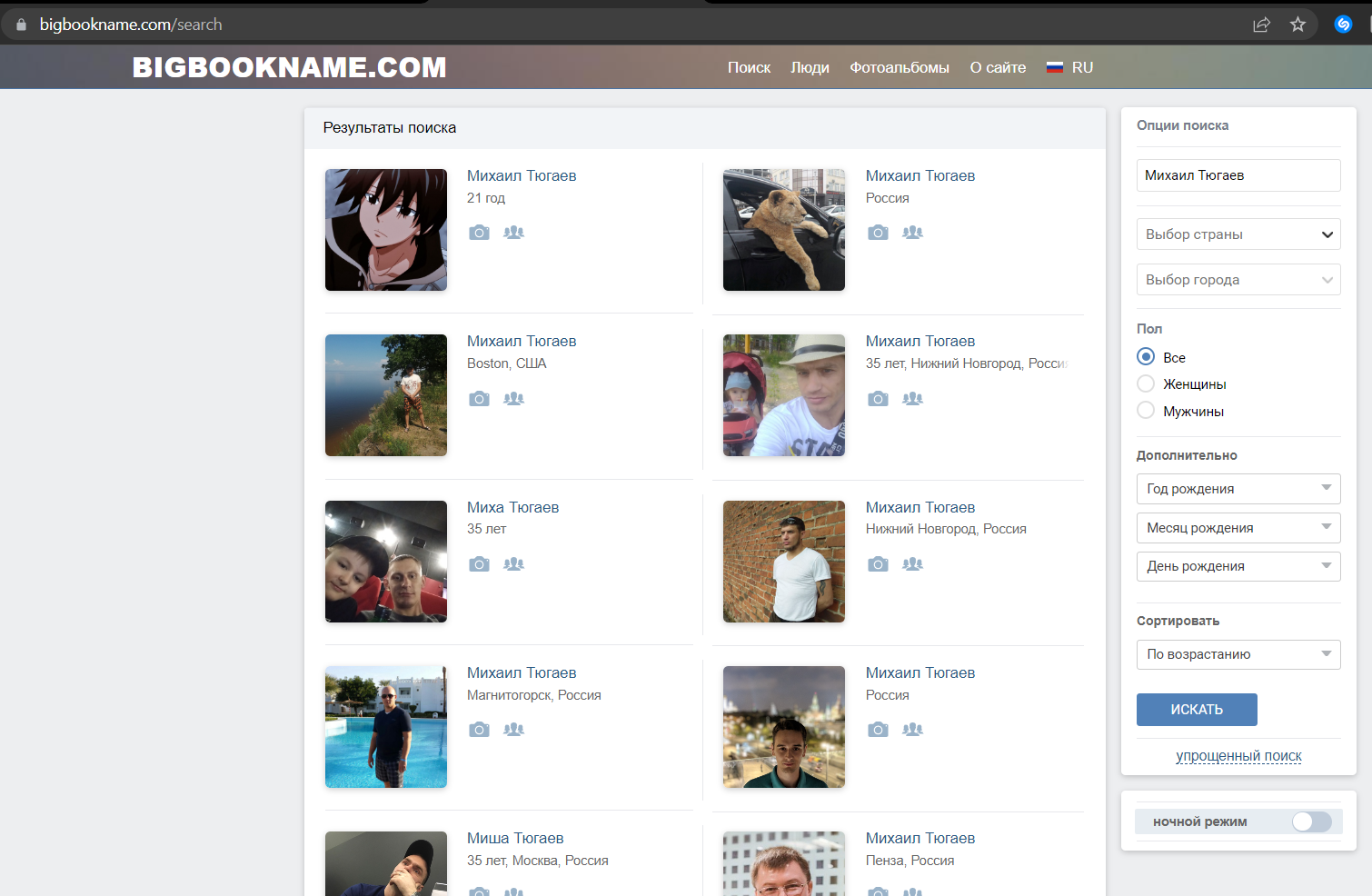This screenshot has width=1372, height=896.
Task: Open friends icon for Миха Тюгаев
Action: [x=514, y=563]
